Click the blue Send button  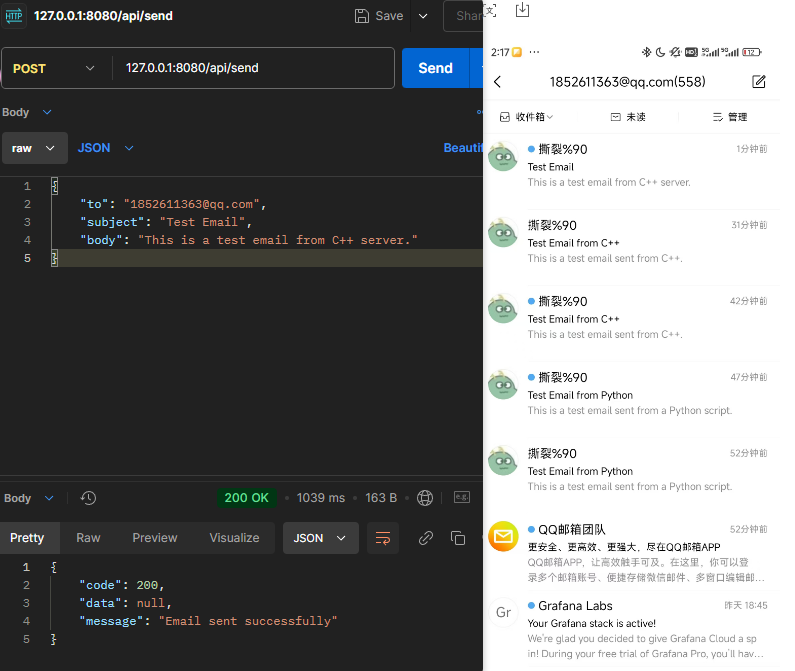pyautogui.click(x=436, y=68)
